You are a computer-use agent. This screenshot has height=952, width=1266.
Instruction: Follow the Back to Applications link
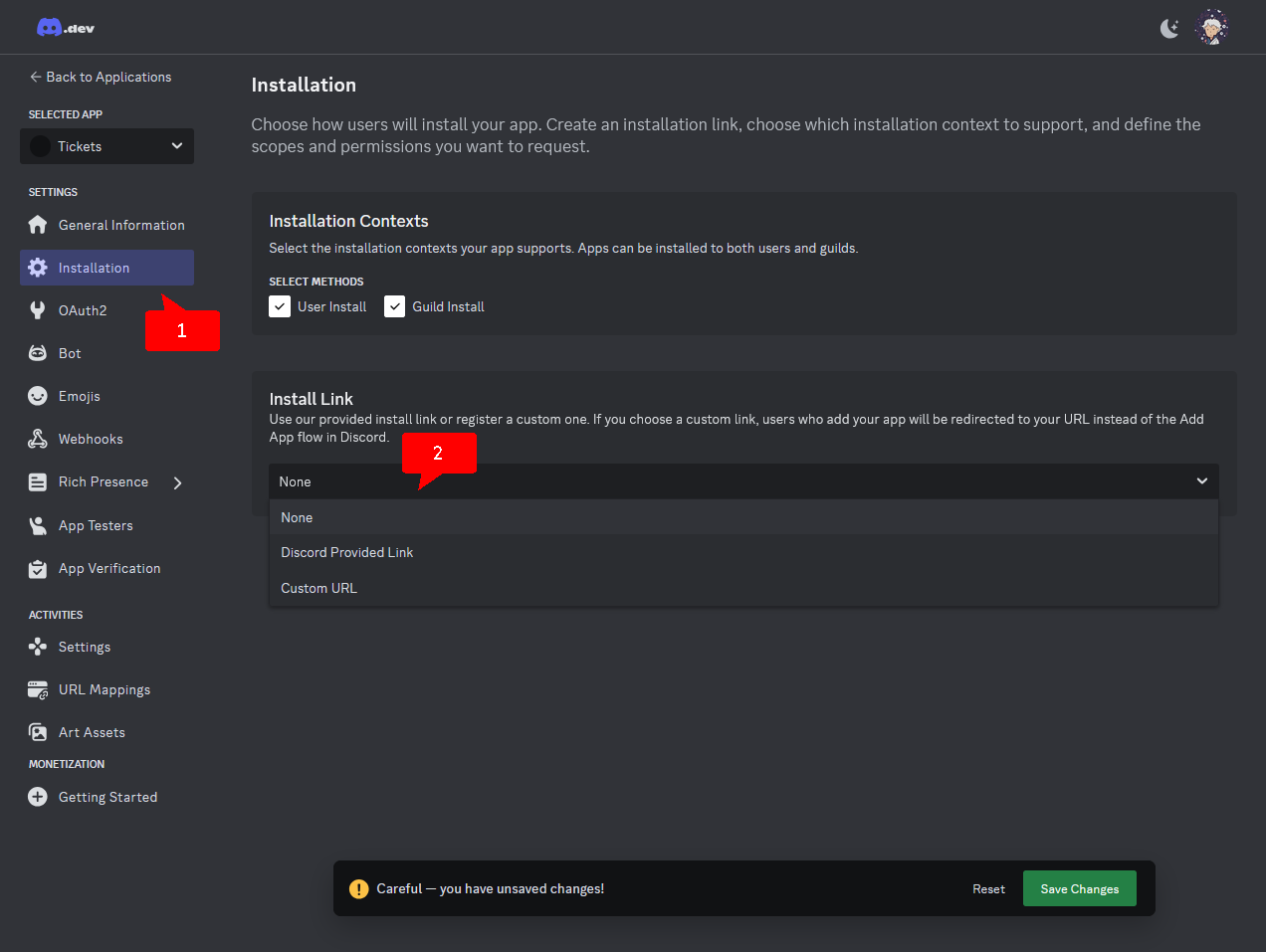[x=100, y=77]
